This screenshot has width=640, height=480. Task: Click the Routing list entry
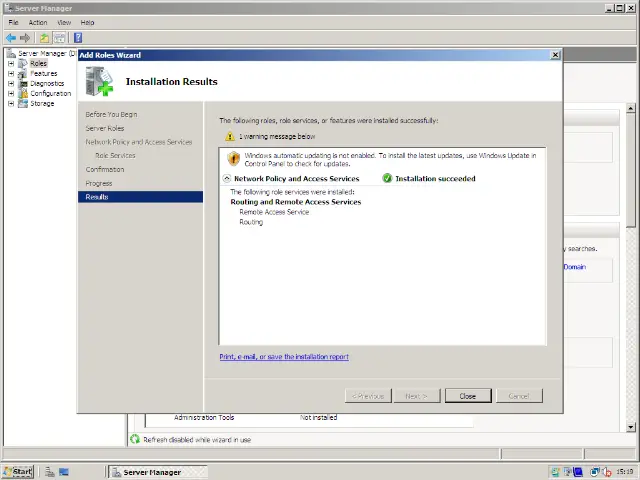click(251, 222)
